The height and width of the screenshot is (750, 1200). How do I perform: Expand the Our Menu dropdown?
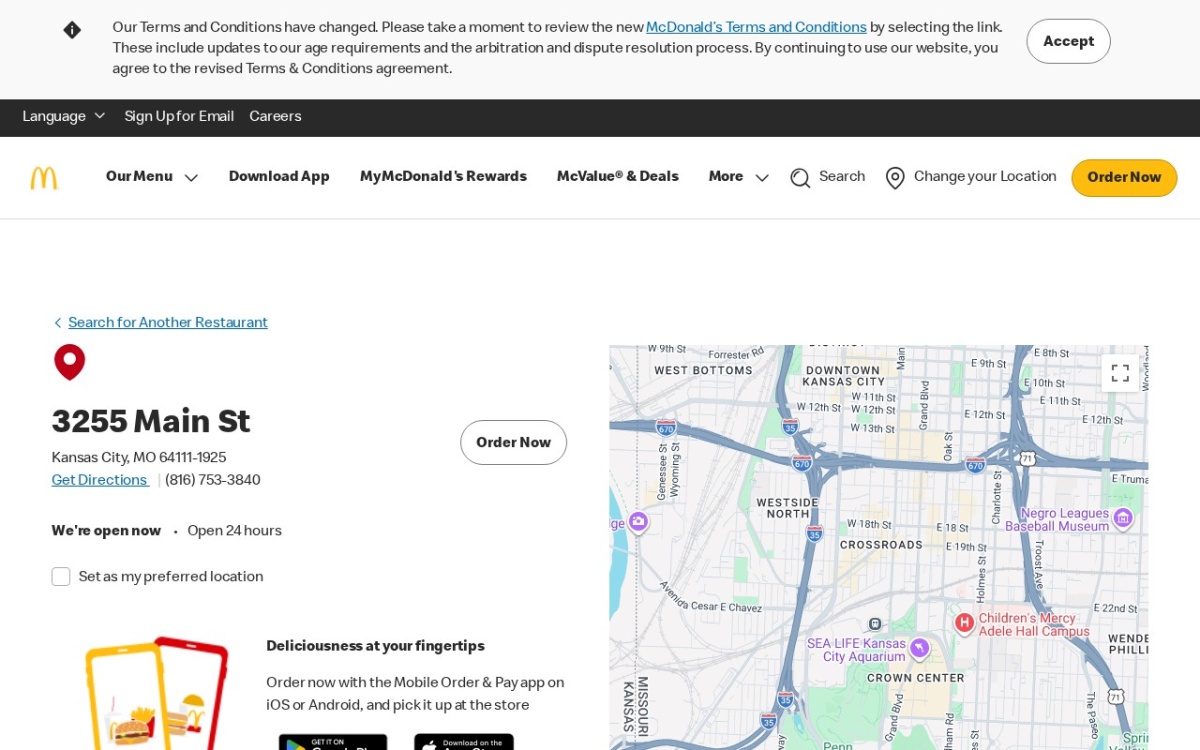click(x=152, y=177)
